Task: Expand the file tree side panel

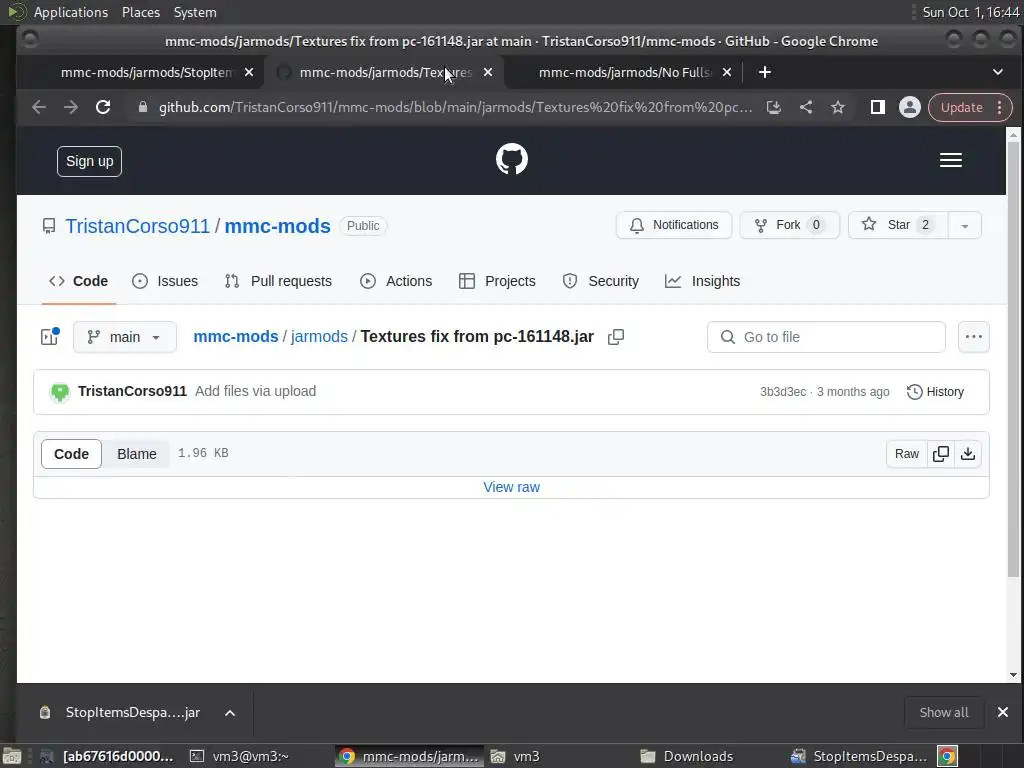Action: click(50, 336)
